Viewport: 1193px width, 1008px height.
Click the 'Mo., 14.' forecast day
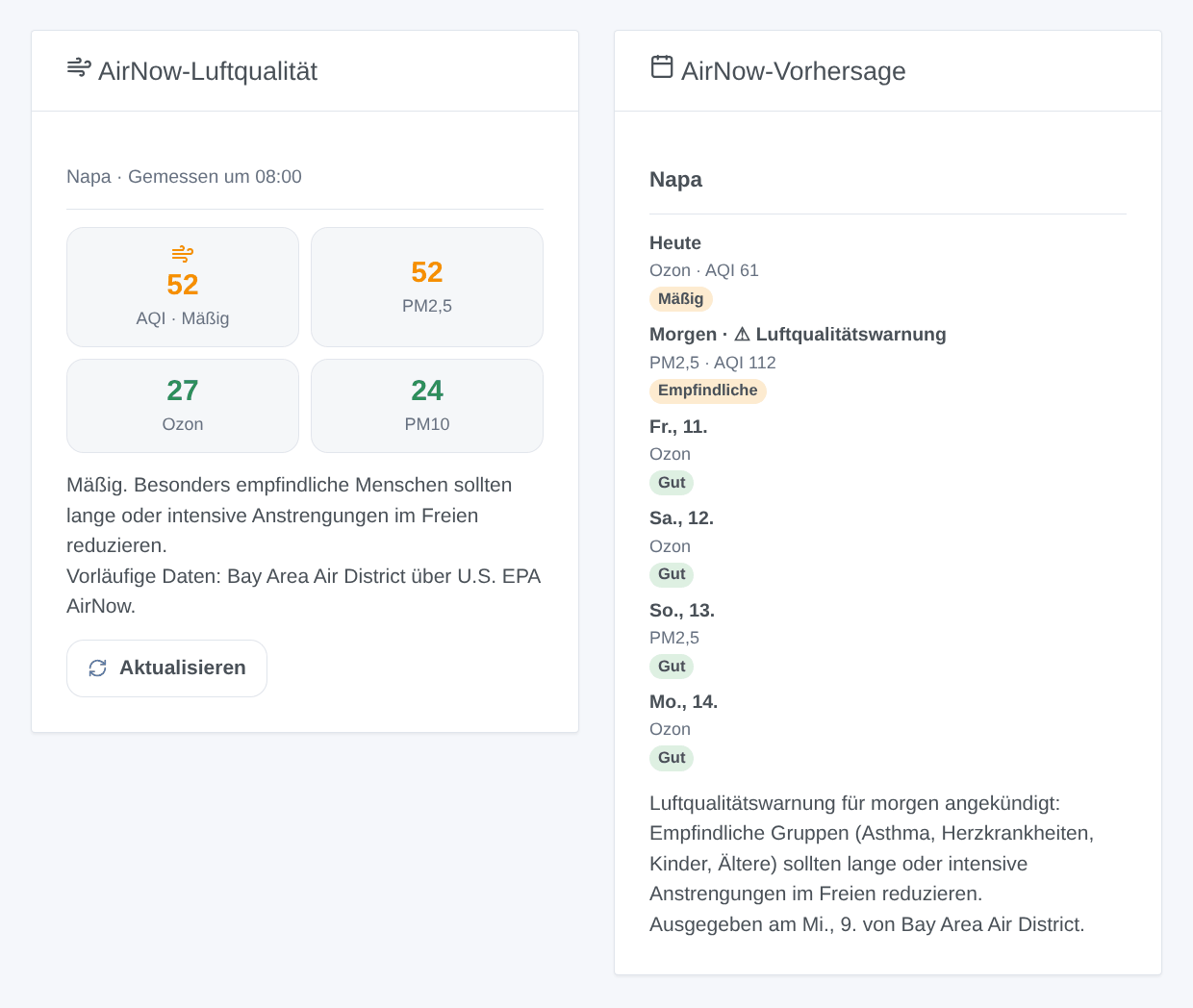tap(683, 702)
